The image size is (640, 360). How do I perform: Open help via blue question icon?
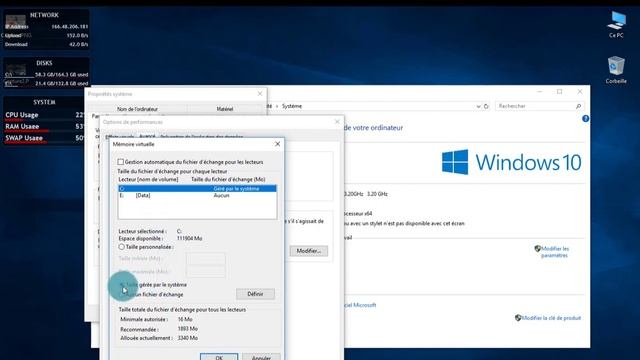(x=585, y=119)
